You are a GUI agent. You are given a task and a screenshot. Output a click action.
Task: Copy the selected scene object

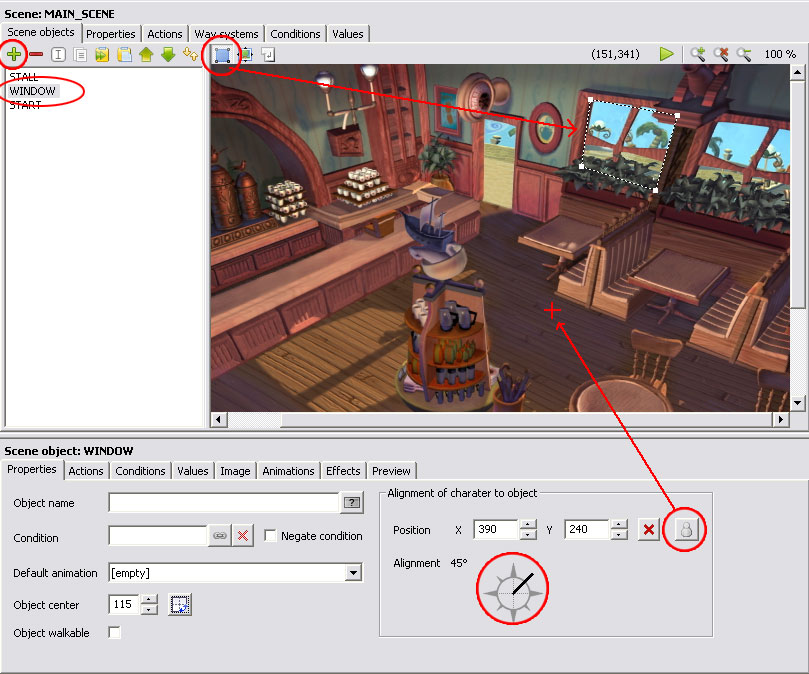pyautogui.click(x=80, y=54)
